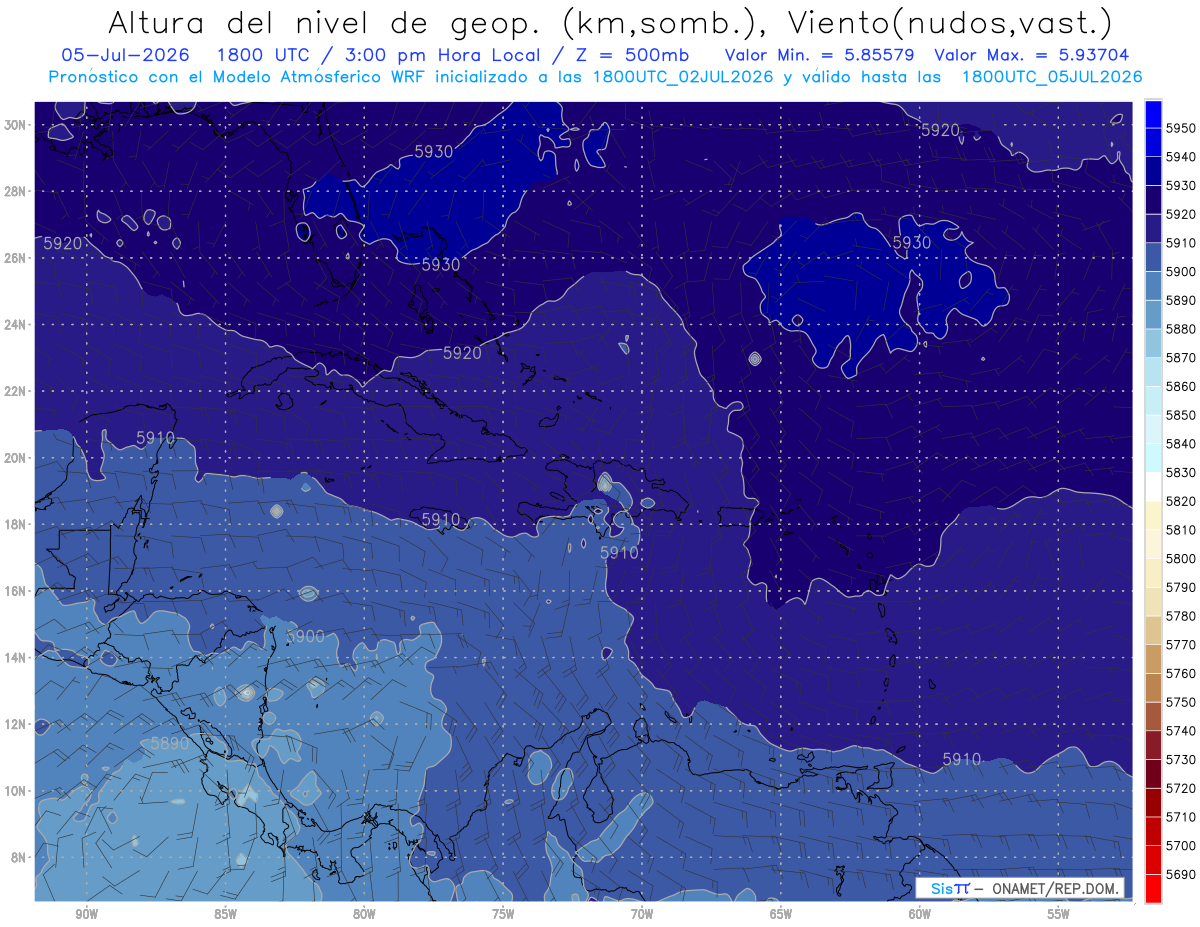Click the 60W longitude axis label
1200x927 pixels.
(920, 914)
